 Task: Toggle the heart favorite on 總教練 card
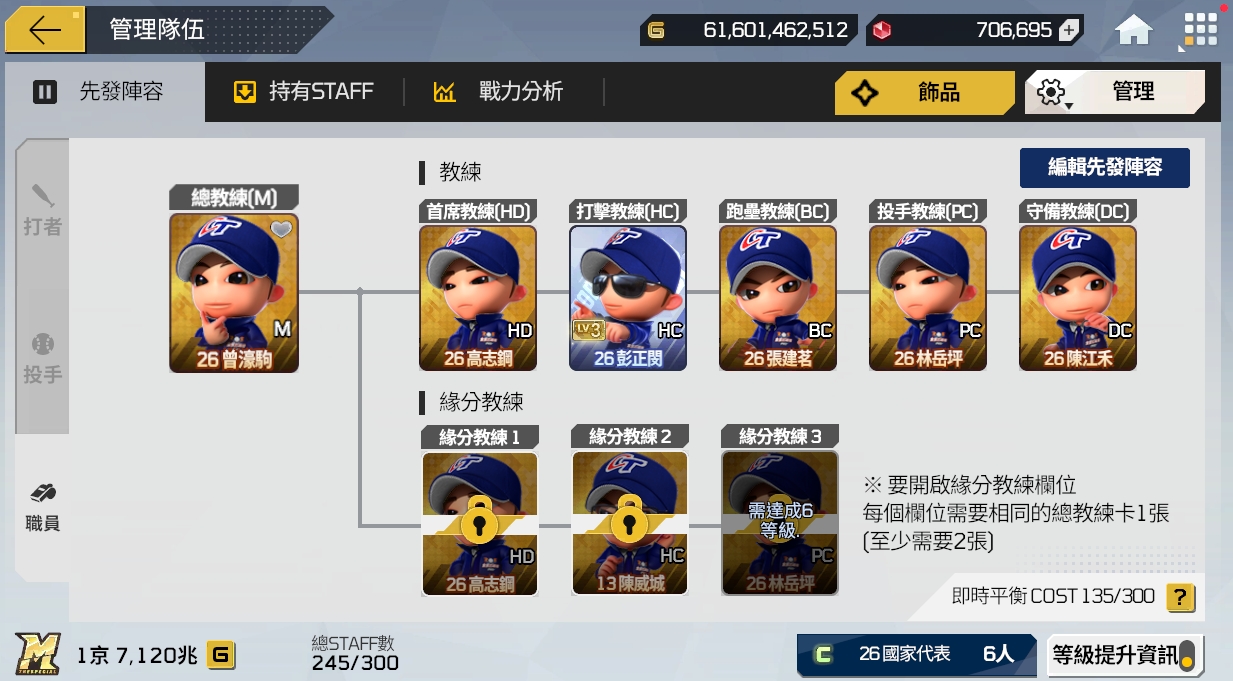[282, 230]
